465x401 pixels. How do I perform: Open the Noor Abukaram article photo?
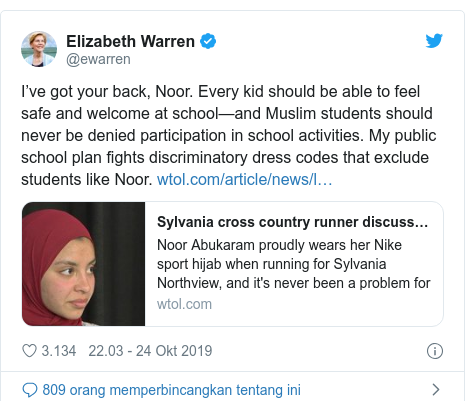pyautogui.click(x=83, y=264)
